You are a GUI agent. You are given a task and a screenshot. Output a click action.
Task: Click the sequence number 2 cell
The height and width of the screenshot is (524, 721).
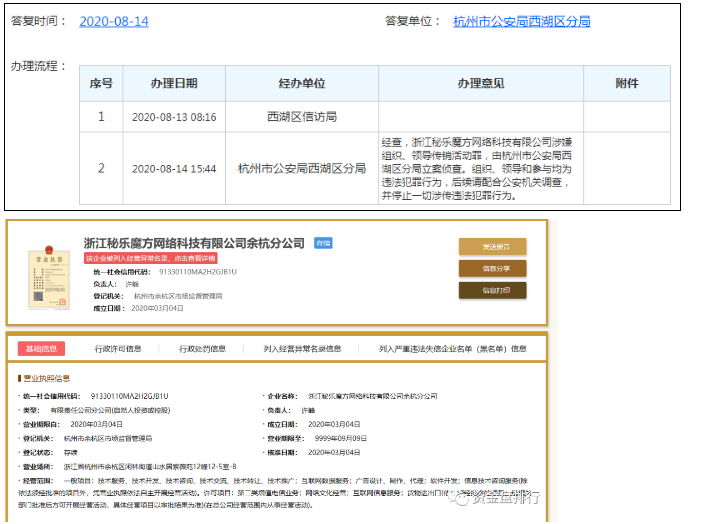click(x=101, y=169)
